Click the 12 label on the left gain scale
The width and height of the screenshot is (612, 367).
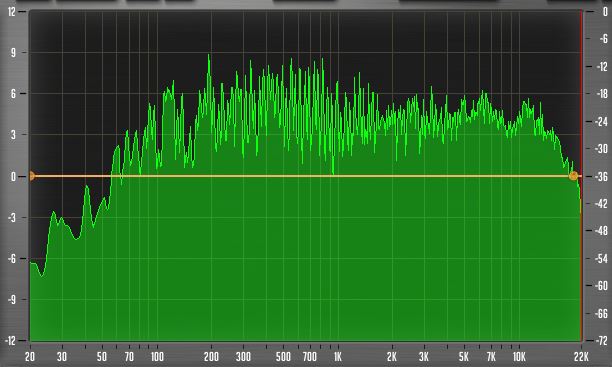[12, 11]
